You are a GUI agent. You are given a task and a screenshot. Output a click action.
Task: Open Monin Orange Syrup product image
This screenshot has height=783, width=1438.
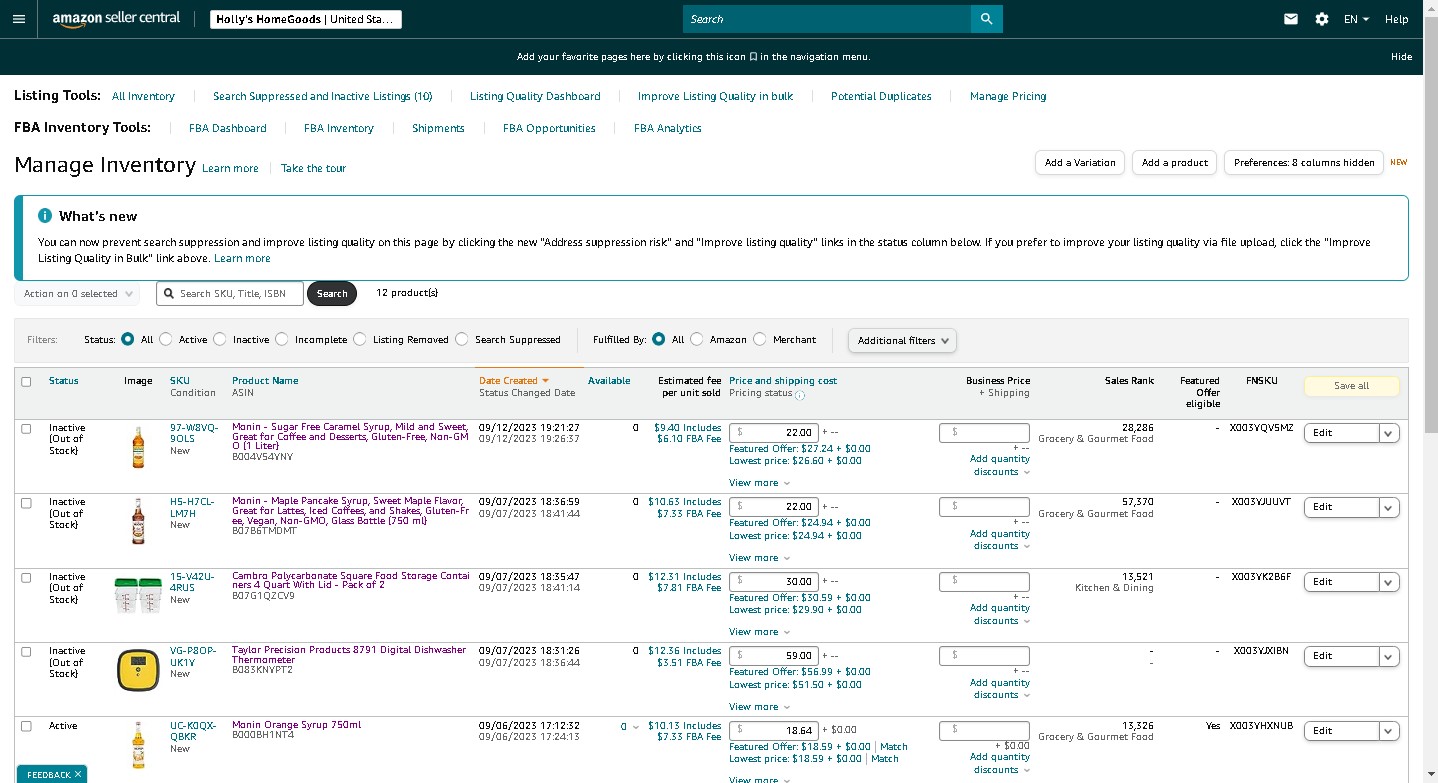coord(138,745)
